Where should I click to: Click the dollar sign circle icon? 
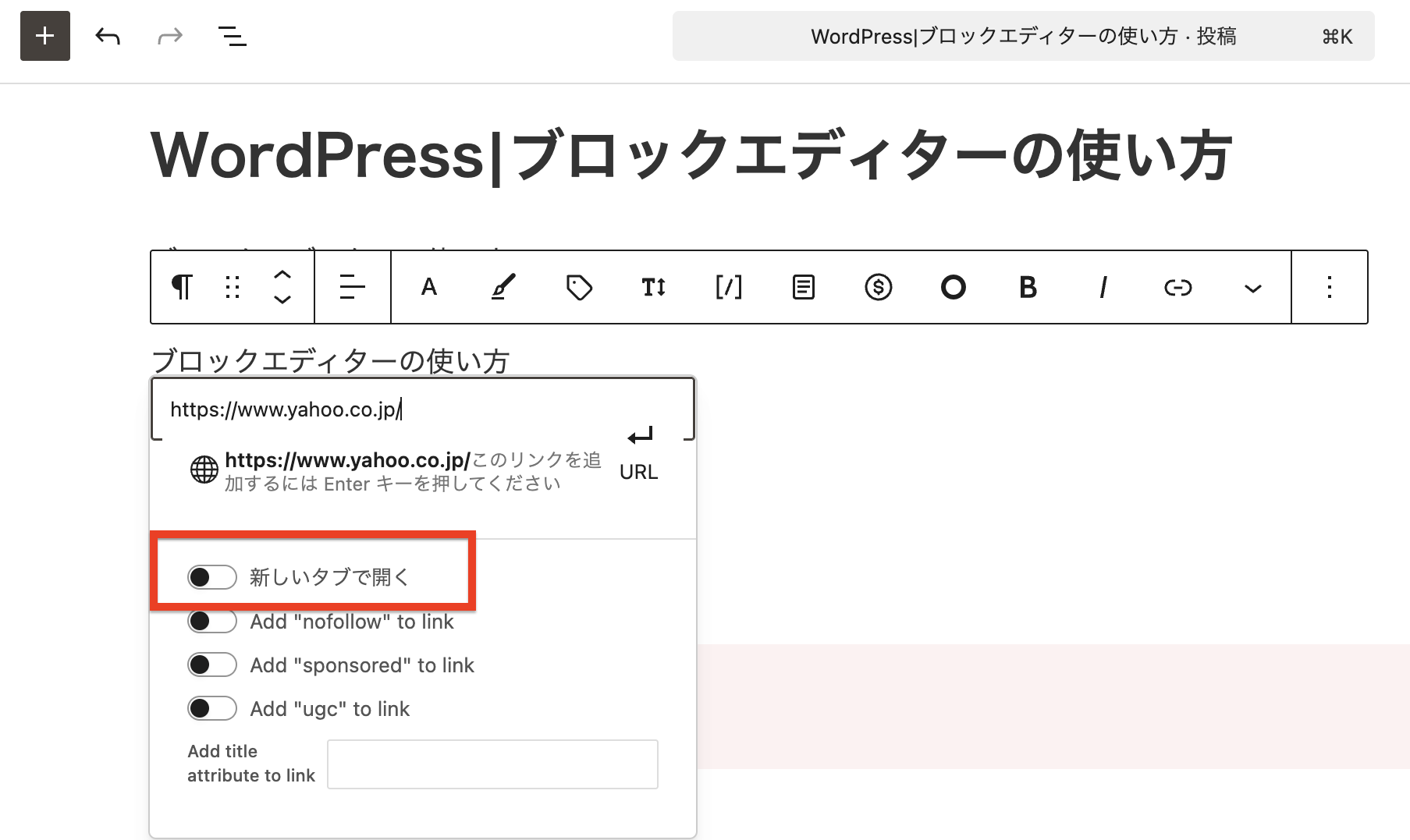tap(879, 287)
